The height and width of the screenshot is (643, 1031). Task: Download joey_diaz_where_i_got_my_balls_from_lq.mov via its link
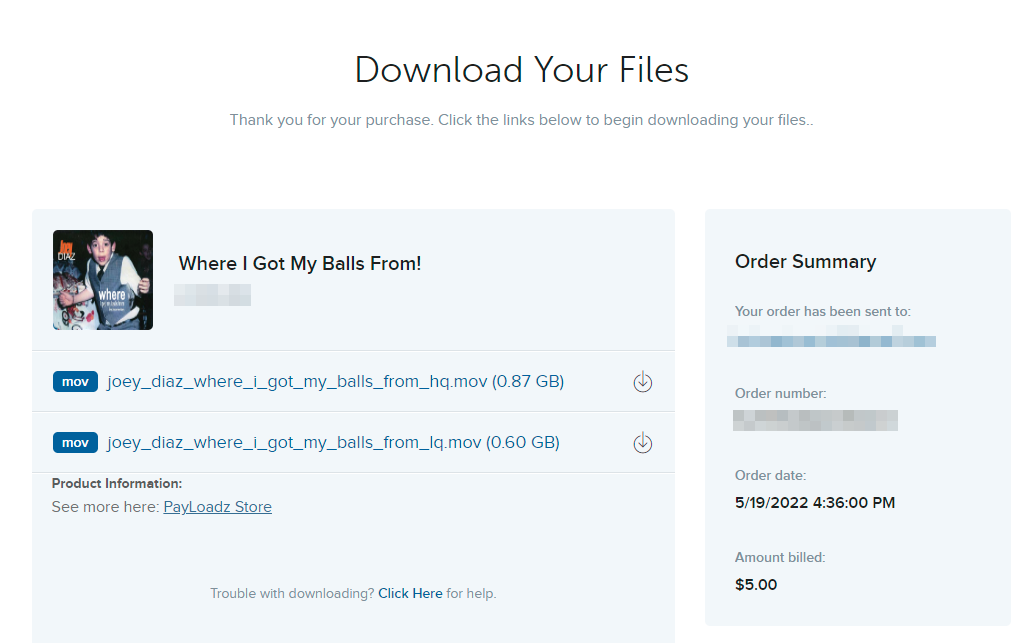coord(333,442)
